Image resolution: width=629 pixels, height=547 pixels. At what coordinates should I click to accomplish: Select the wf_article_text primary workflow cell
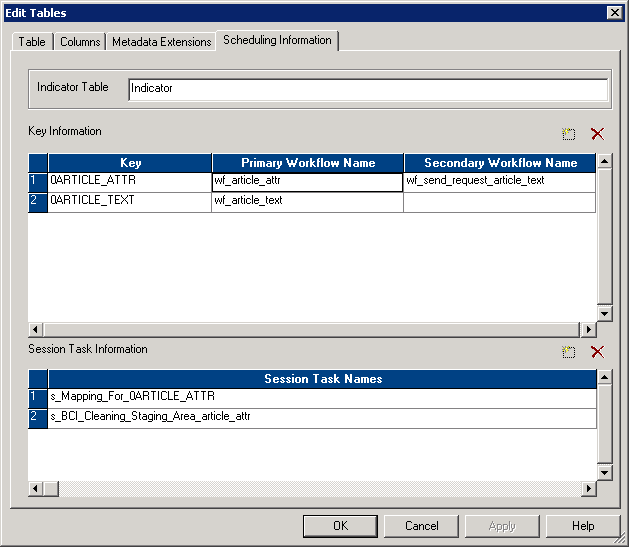307,201
